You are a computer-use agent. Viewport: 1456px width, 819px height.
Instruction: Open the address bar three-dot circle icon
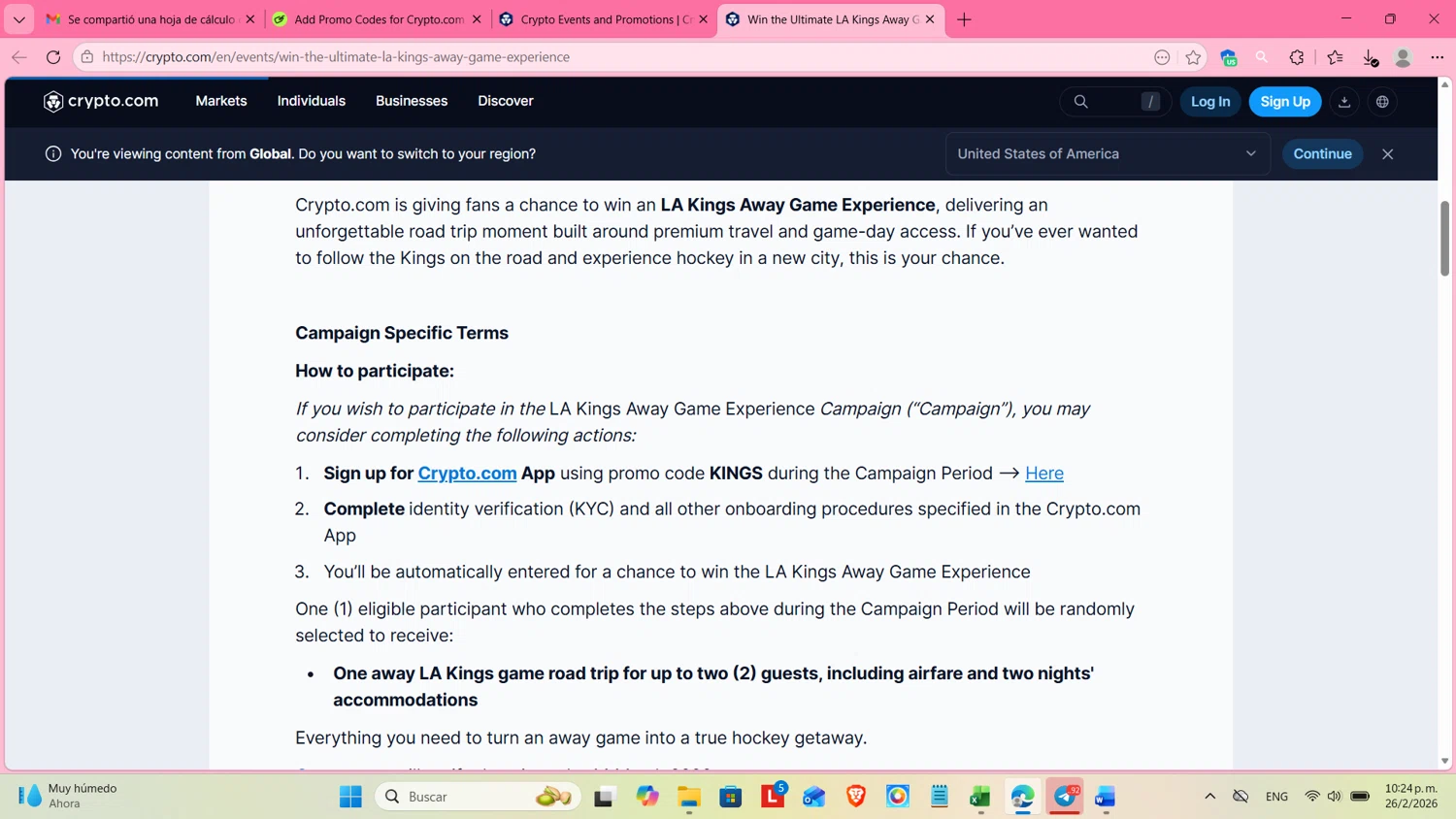1162,57
